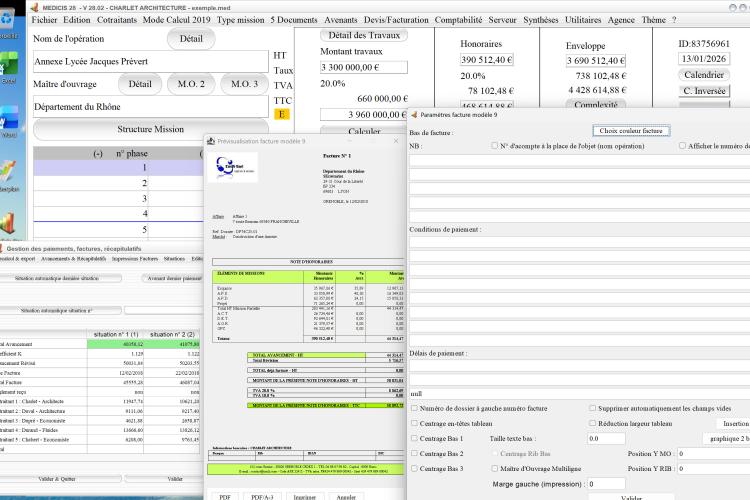This screenshot has width=750, height=500.
Task: Click the Détail des Travaux button
Action: pyautogui.click(x=364, y=35)
